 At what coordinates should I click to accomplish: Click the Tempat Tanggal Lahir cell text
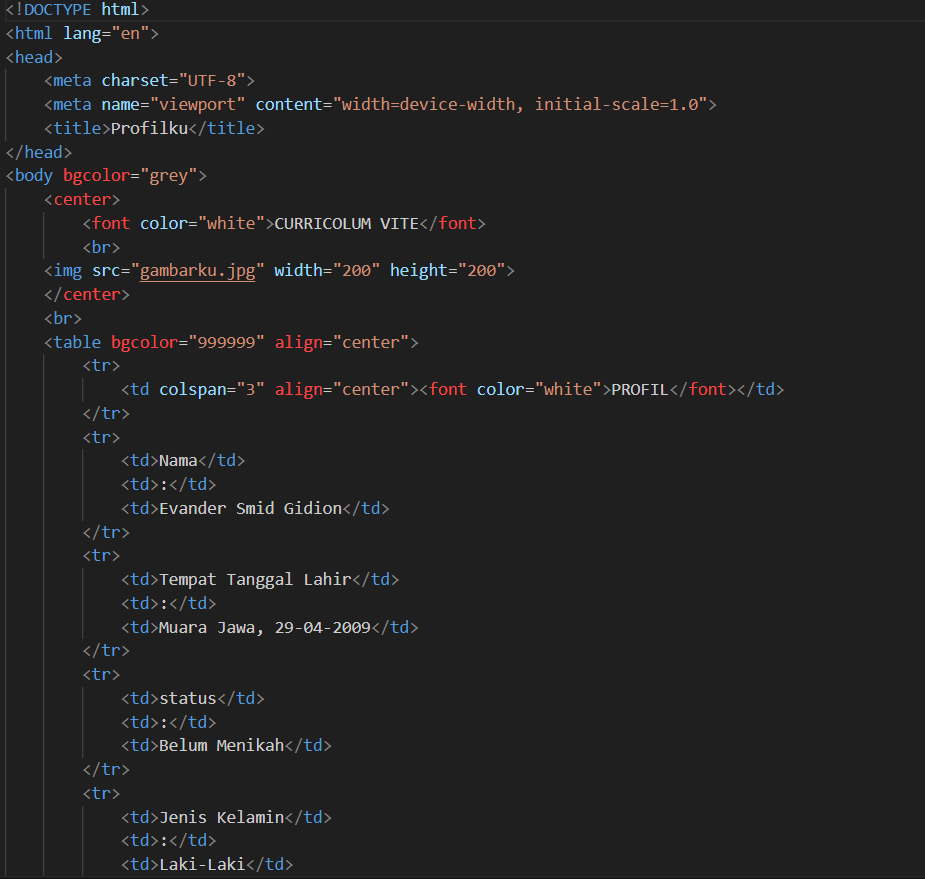click(255, 580)
